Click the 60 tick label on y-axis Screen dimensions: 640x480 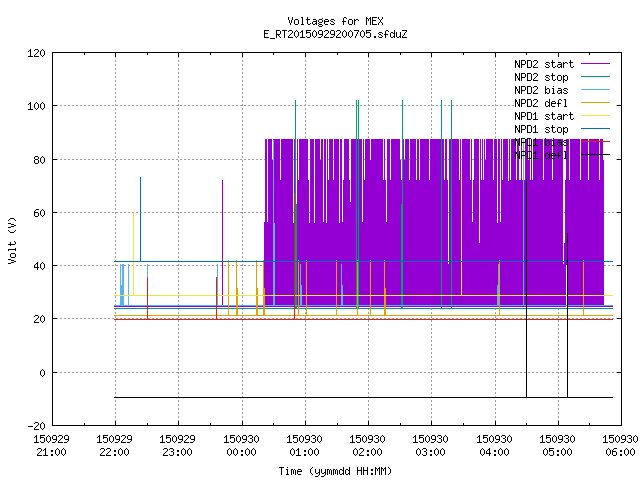(x=39, y=213)
